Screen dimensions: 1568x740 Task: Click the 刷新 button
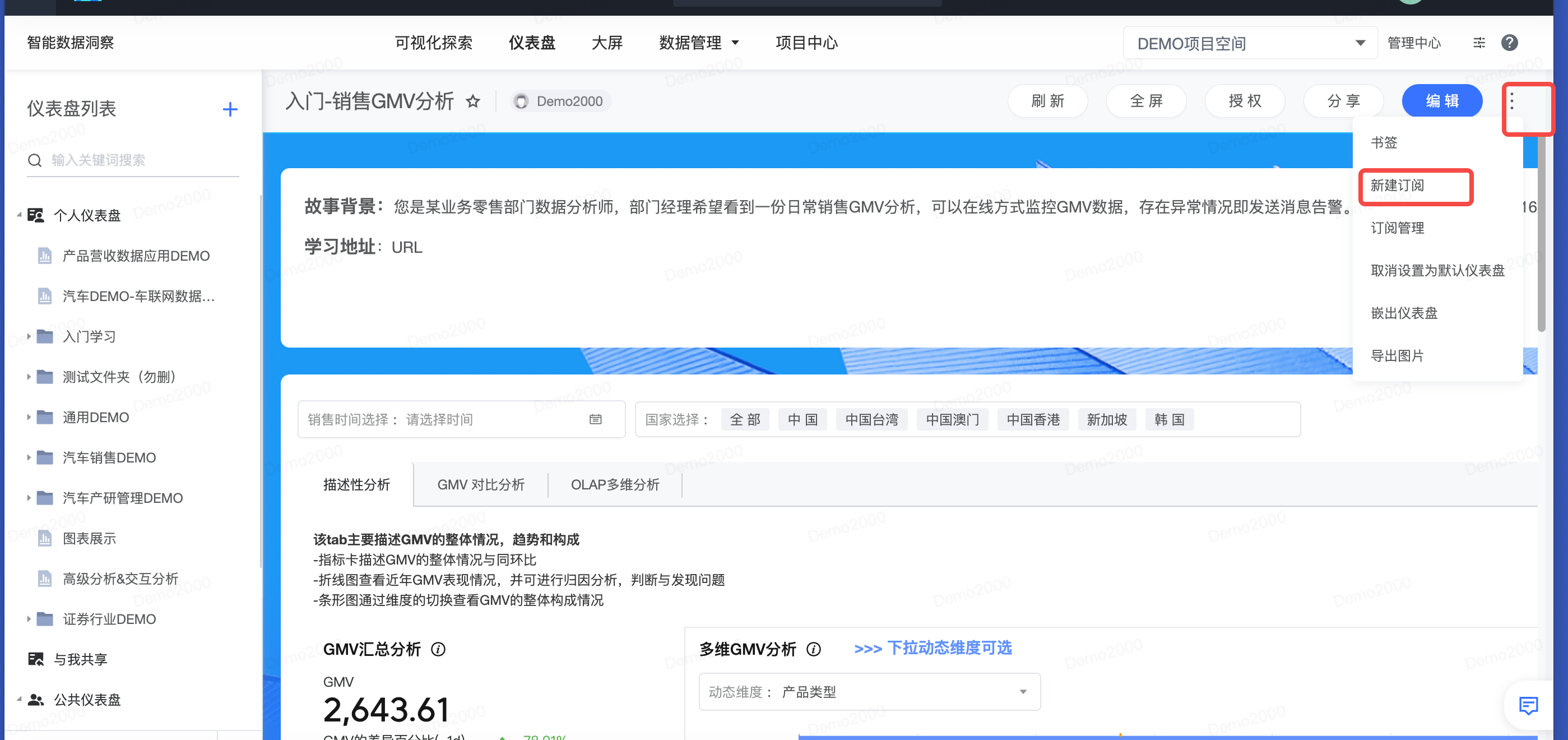[1047, 101]
